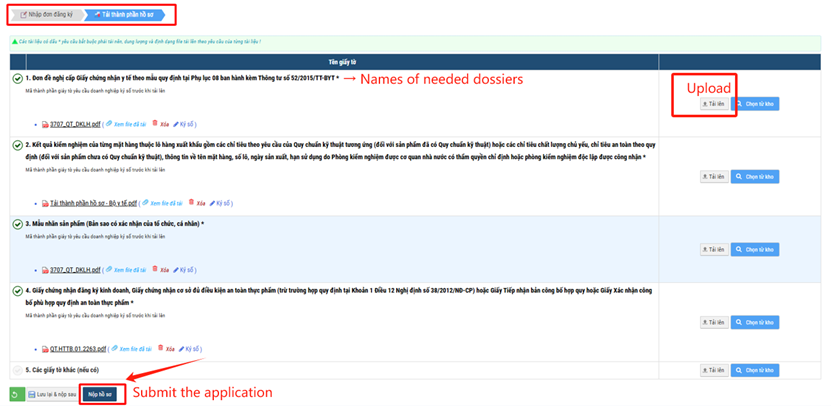Image resolution: width=831 pixels, height=406 pixels.
Task: Open 'Tải thành phần hồ sơ - Bộ y tế.pdf'
Action: [x=93, y=203]
